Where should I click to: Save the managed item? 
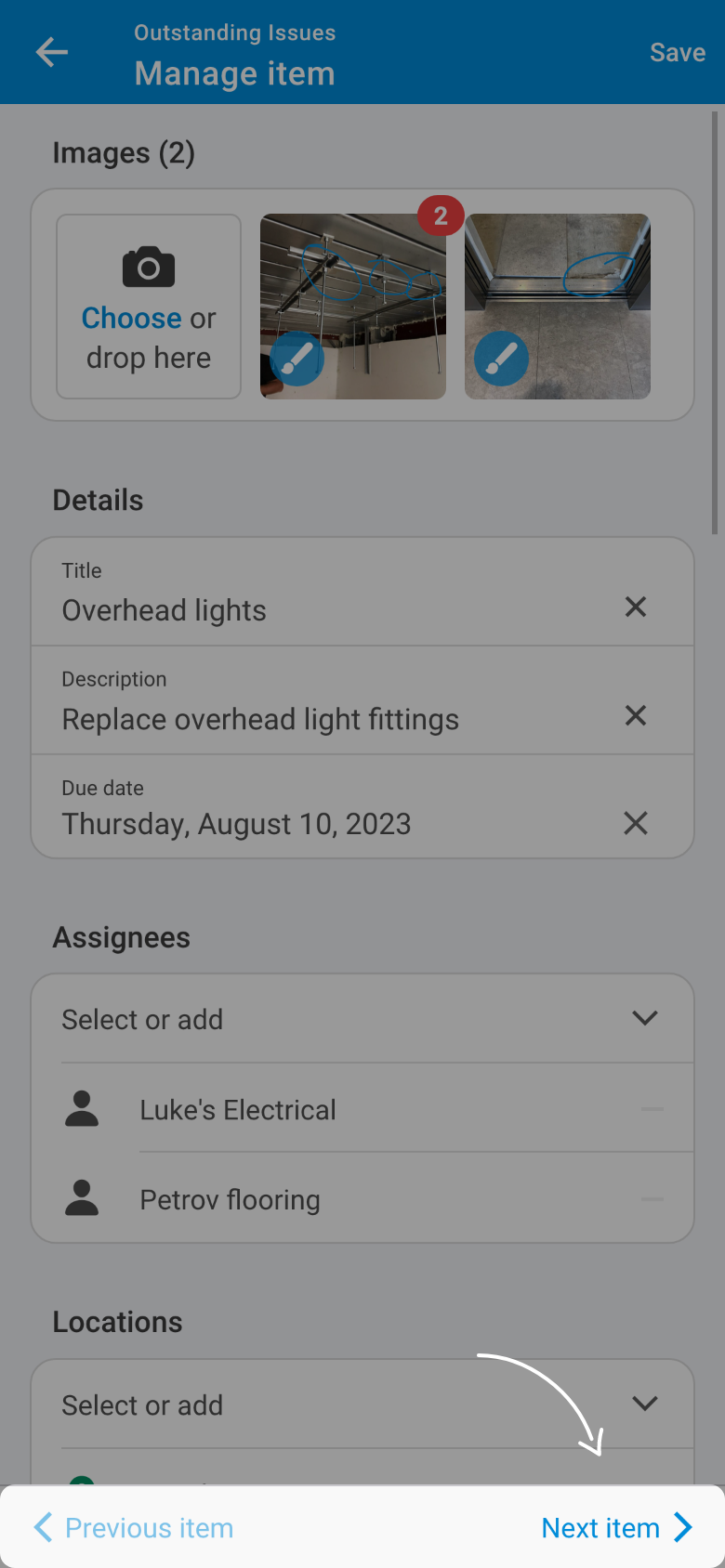tap(677, 53)
